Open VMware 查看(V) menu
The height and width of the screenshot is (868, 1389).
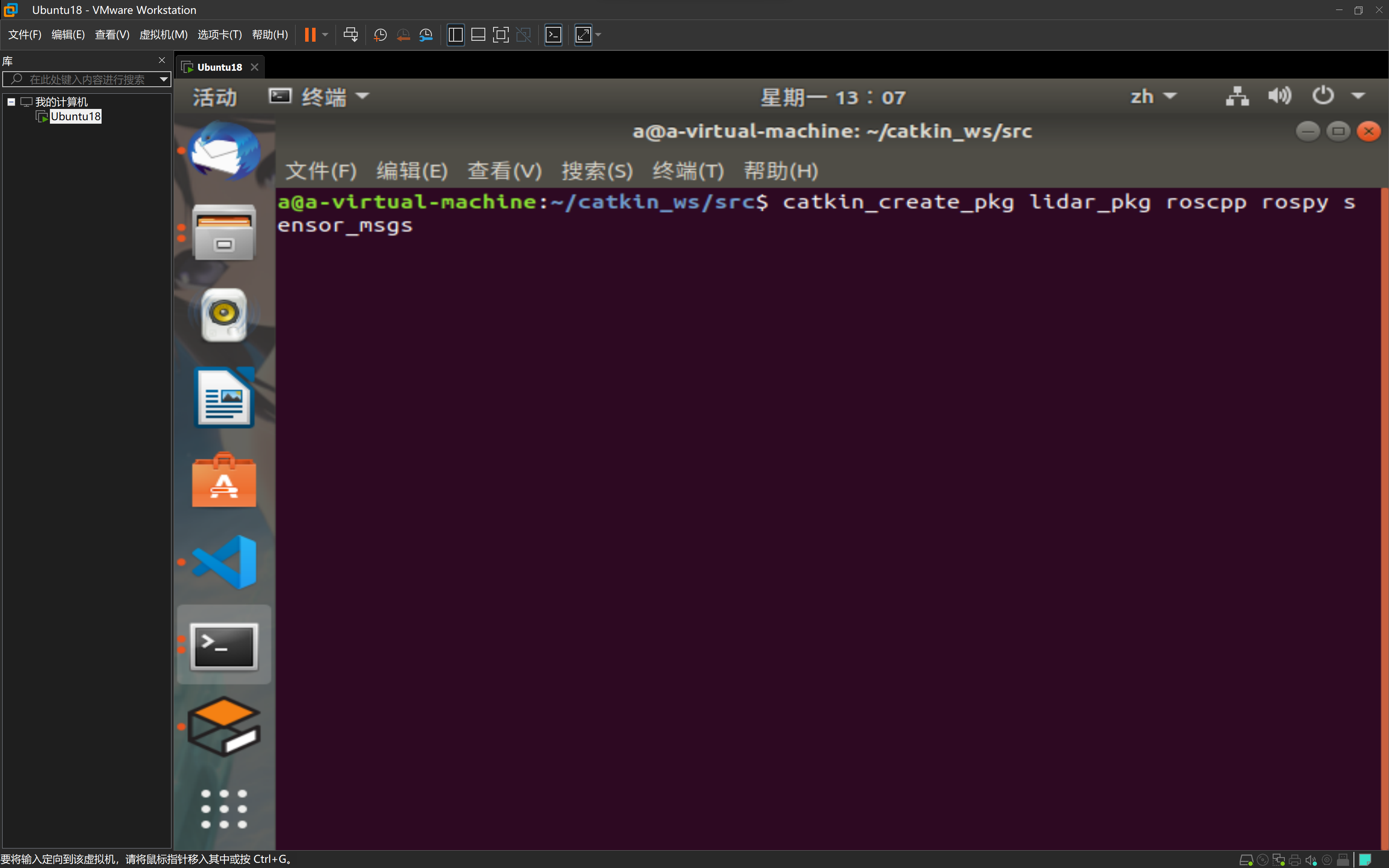(x=112, y=34)
